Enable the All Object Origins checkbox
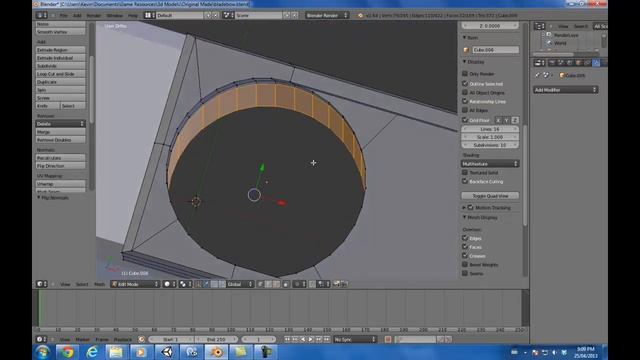This screenshot has height=360, width=640. [464, 92]
